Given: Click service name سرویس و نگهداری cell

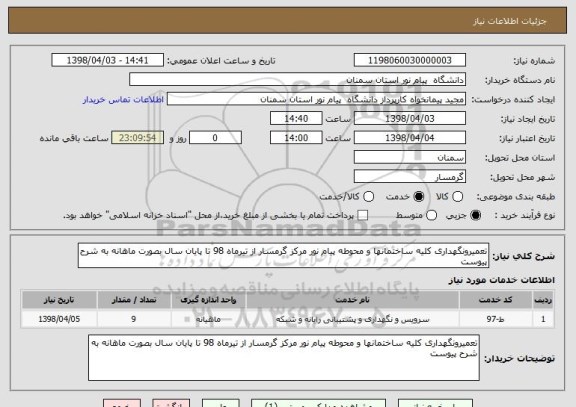Looking at the screenshot, I should tap(352, 319).
